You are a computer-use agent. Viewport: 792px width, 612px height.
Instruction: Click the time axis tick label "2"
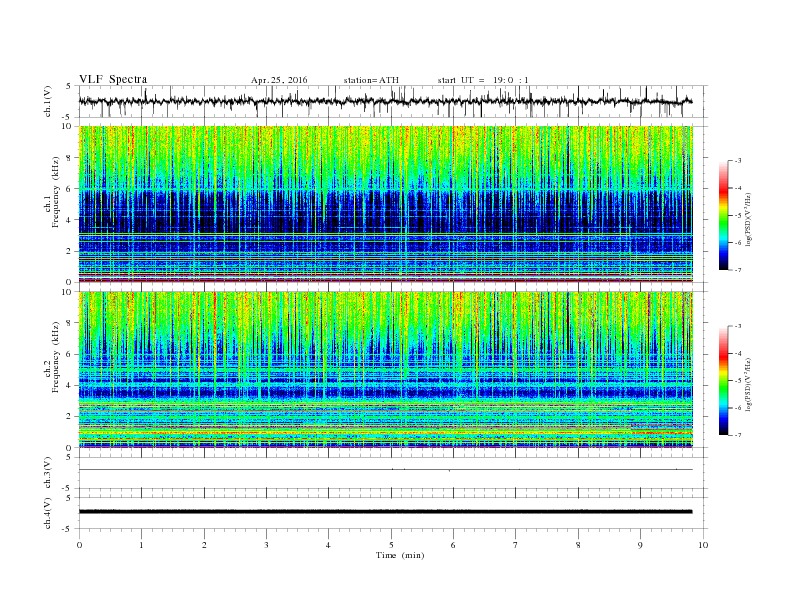point(204,545)
